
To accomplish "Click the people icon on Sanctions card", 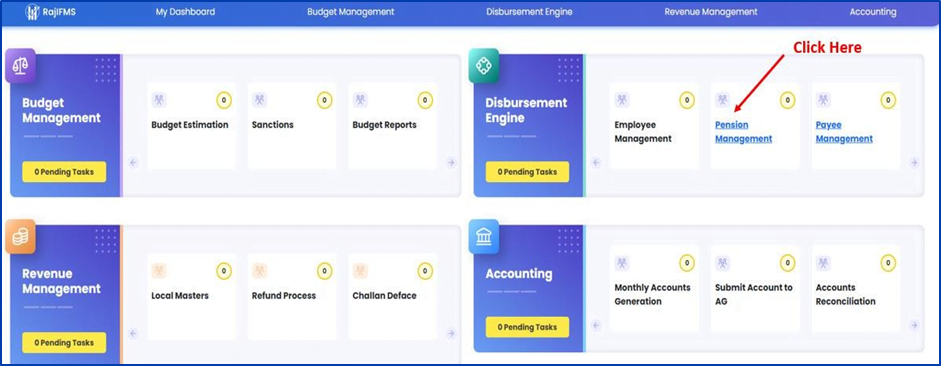I will 259,100.
